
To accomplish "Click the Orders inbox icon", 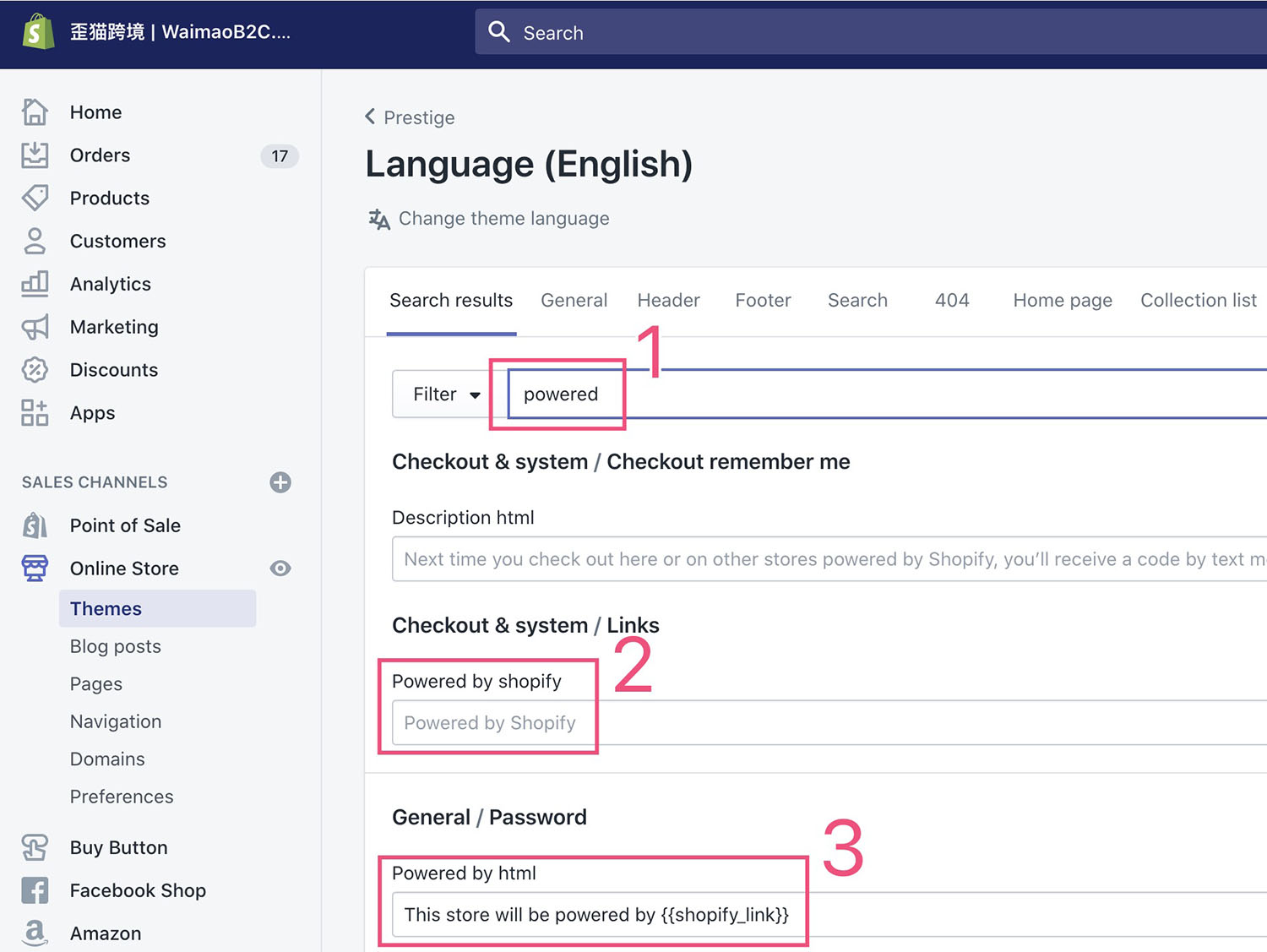I will coord(35,155).
